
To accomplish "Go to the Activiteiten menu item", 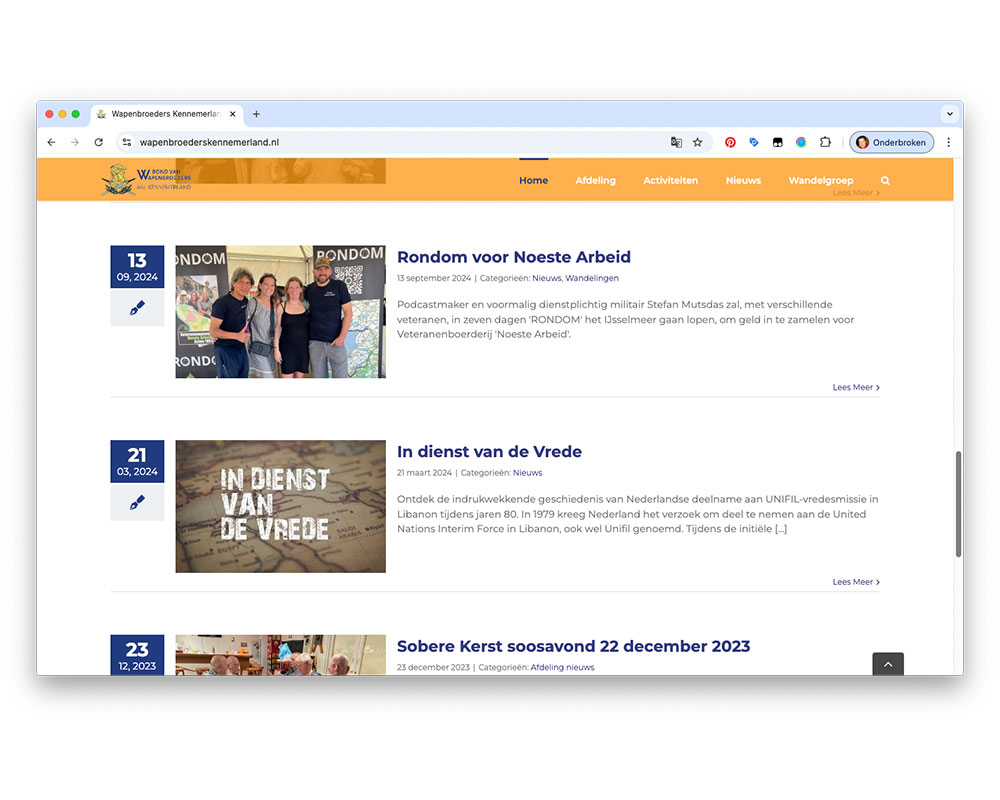I will pos(670,181).
